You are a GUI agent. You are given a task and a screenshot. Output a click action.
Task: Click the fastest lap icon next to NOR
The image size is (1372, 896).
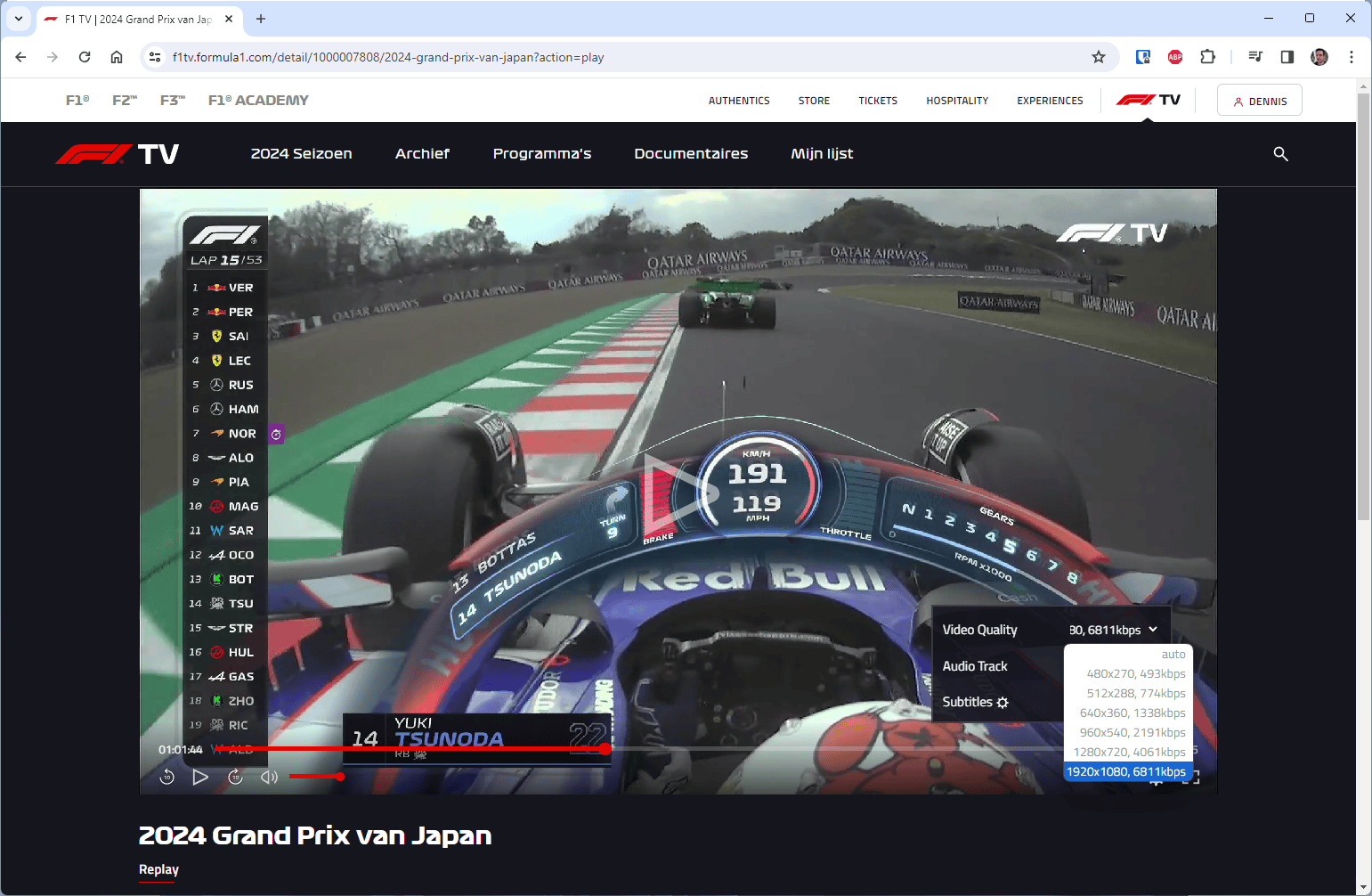coord(277,434)
